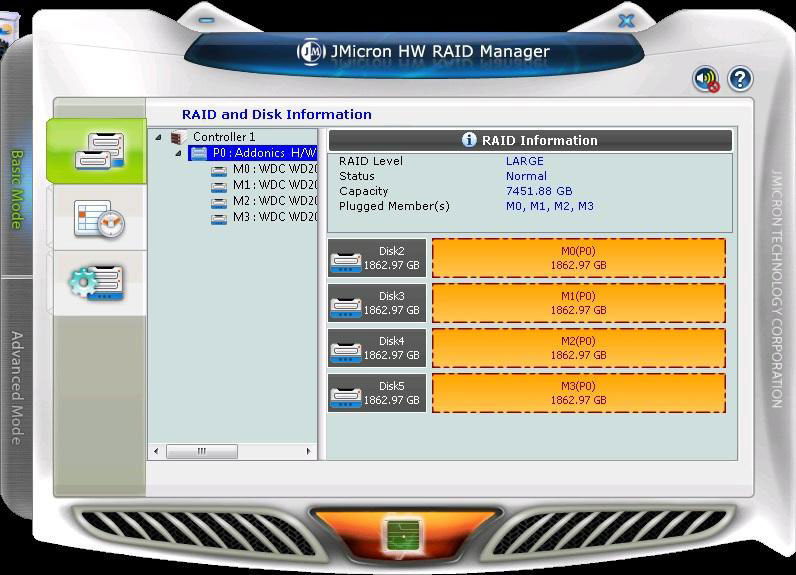Click the RAID Level value LARGE
The height and width of the screenshot is (575, 796).
[524, 161]
